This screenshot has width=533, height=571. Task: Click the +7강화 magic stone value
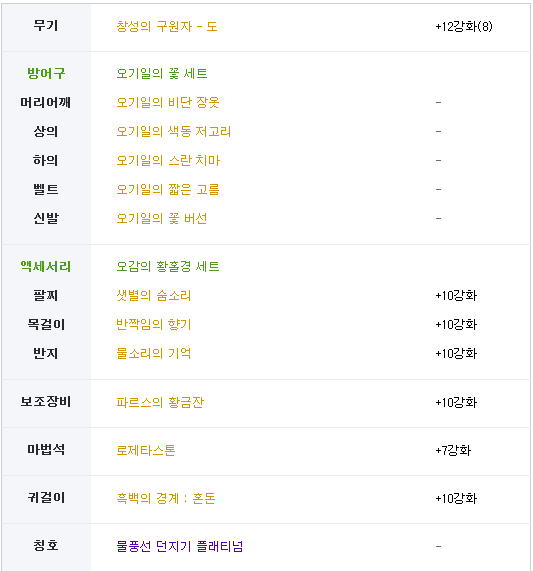(453, 451)
